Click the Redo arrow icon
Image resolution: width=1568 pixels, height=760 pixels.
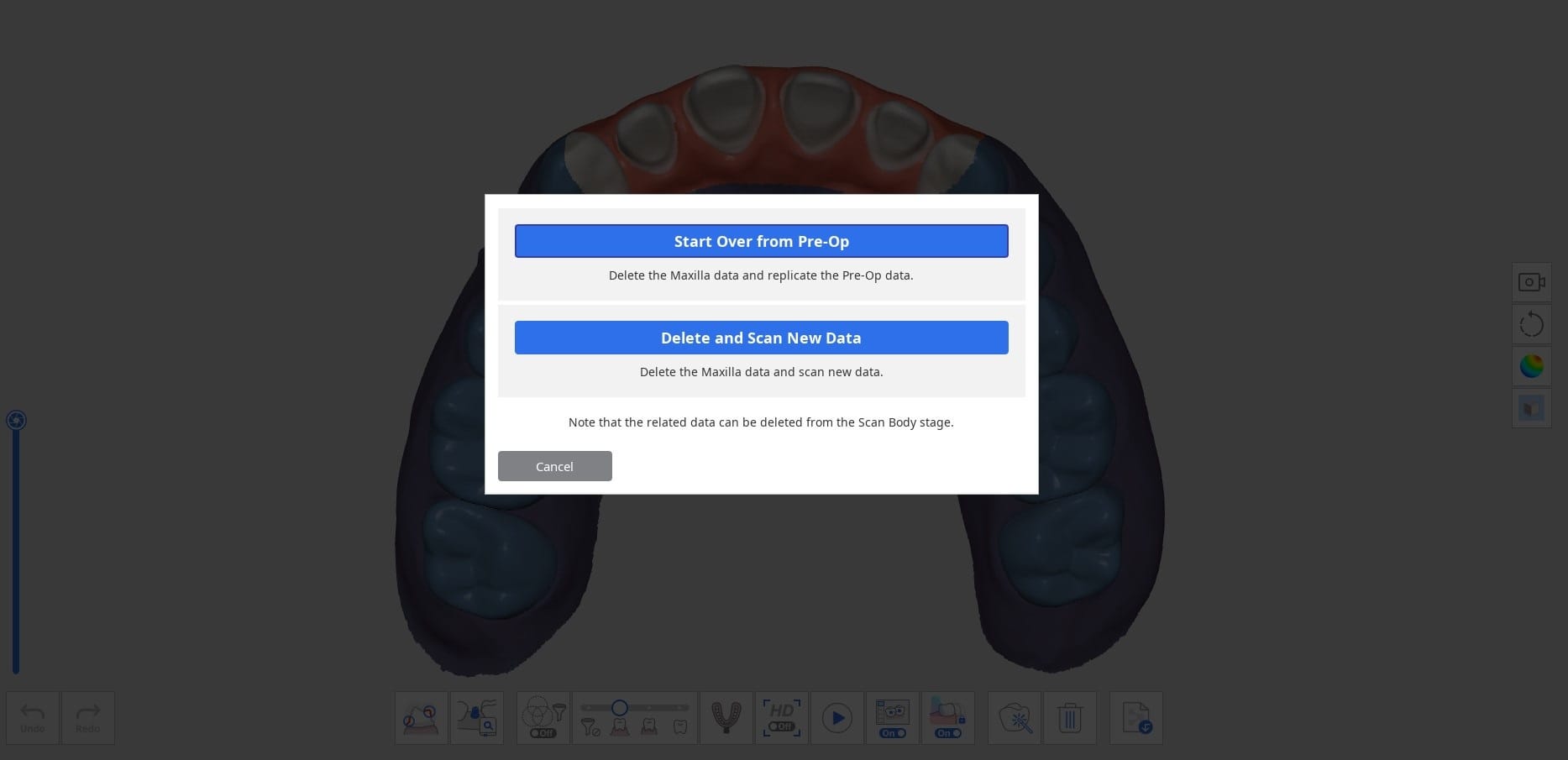tap(88, 717)
